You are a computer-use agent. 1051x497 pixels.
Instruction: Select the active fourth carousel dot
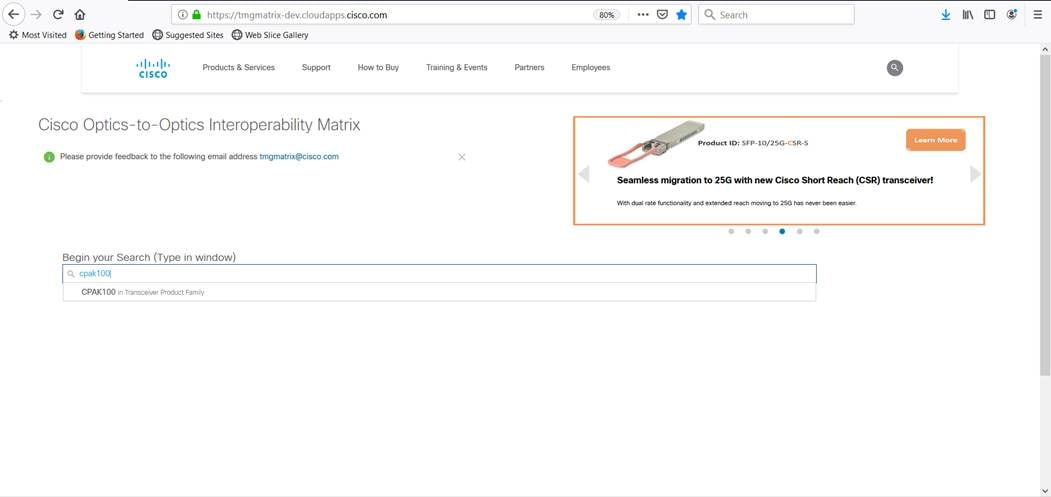tap(782, 231)
